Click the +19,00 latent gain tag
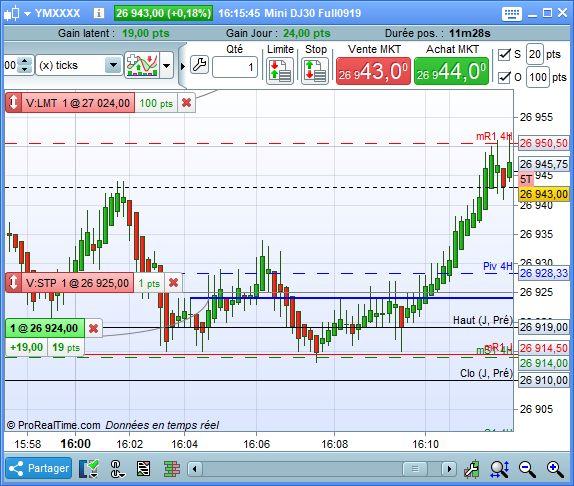This screenshot has height=486, width=574. 26,347
